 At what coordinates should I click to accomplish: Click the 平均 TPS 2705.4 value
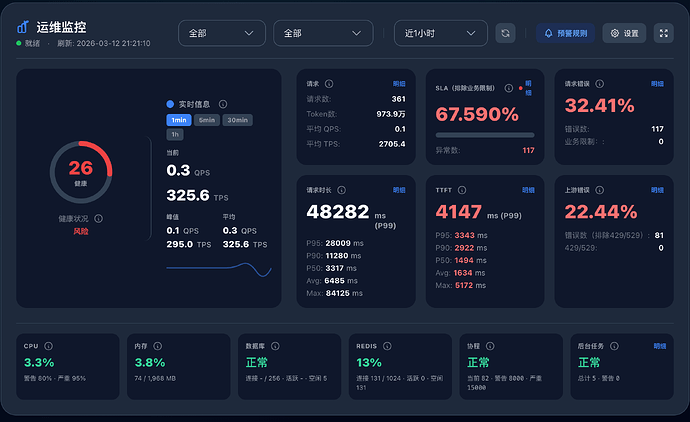coord(392,144)
